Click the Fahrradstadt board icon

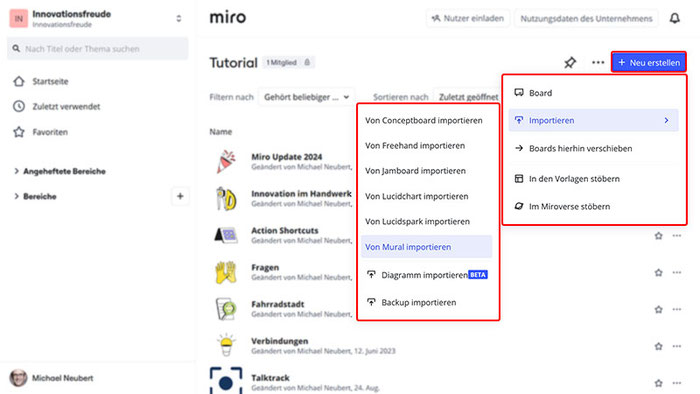(x=226, y=309)
